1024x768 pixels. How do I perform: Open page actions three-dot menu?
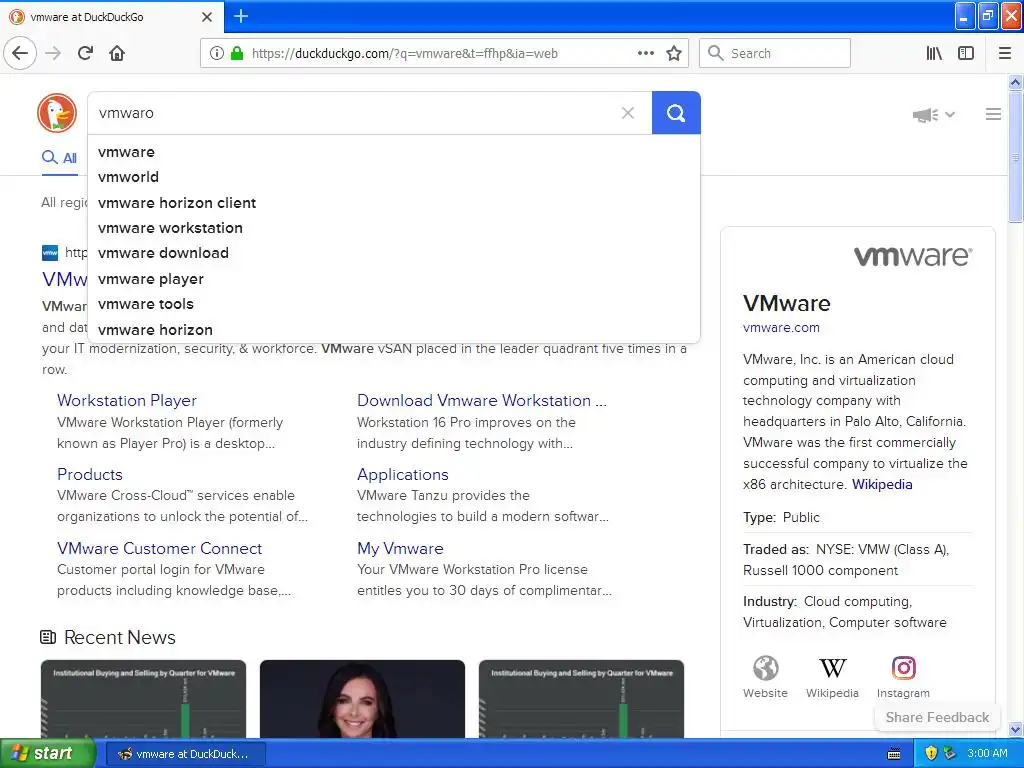coord(645,53)
